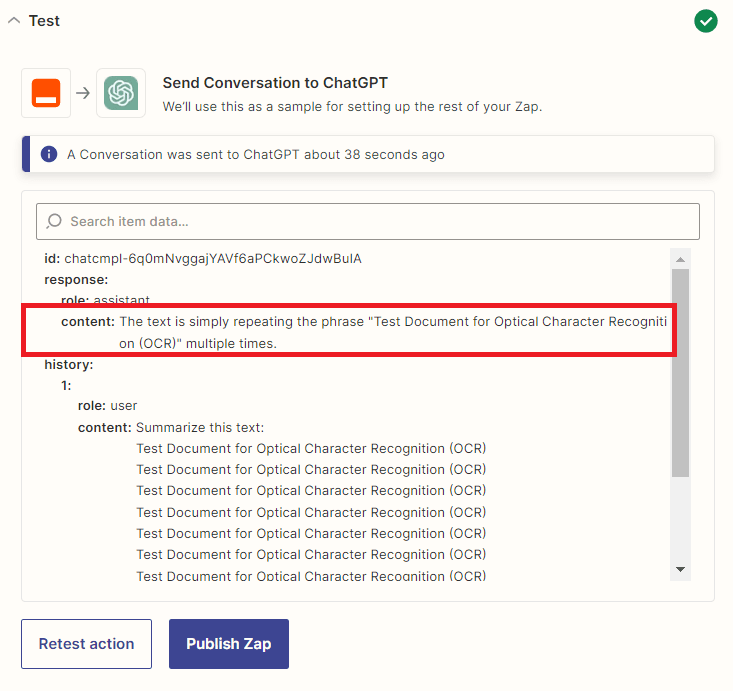This screenshot has height=691, width=733.
Task: Click the info icon in the notification banner
Action: click(48, 155)
